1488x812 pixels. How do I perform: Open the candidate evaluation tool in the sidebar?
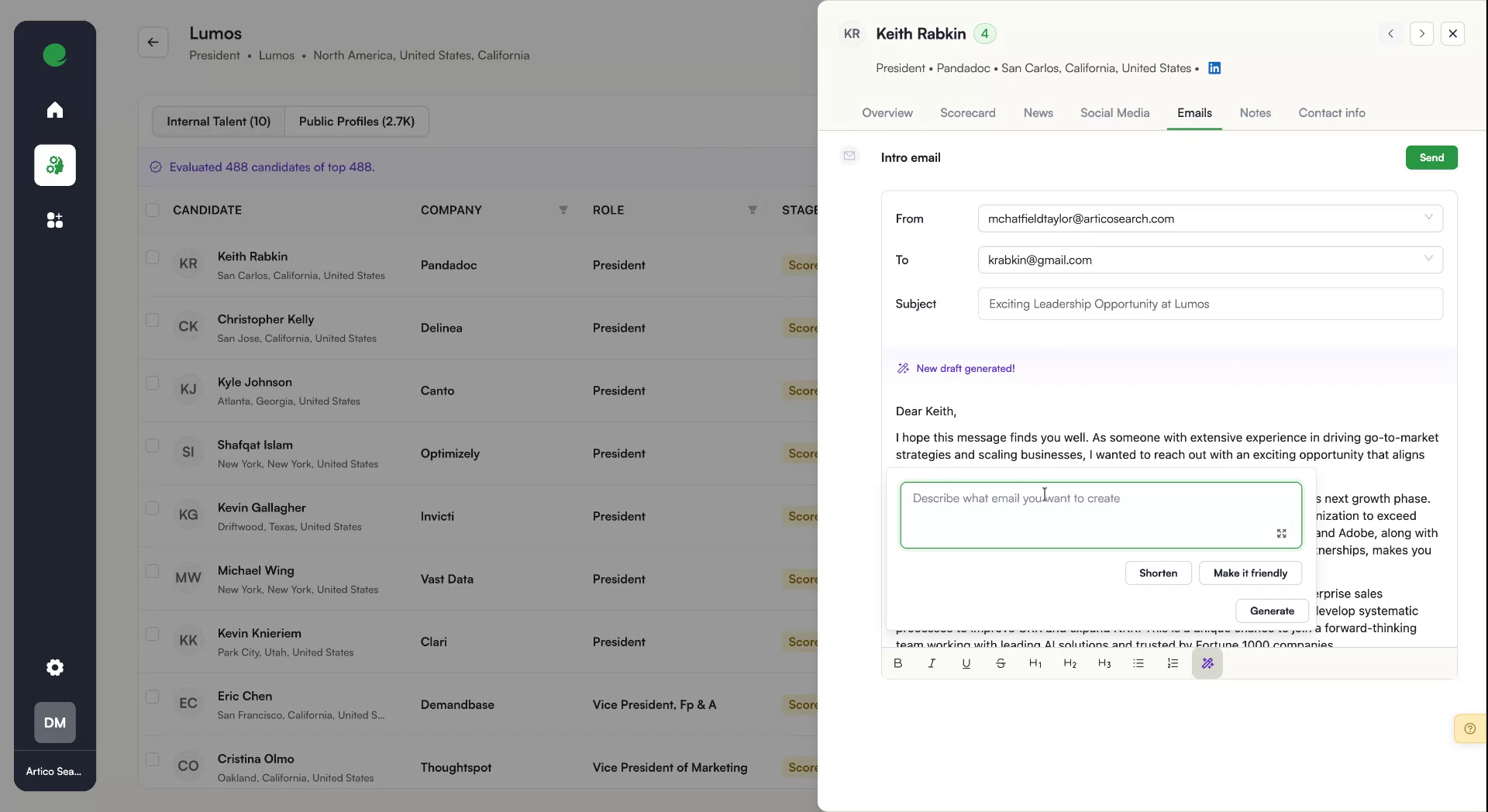54,165
